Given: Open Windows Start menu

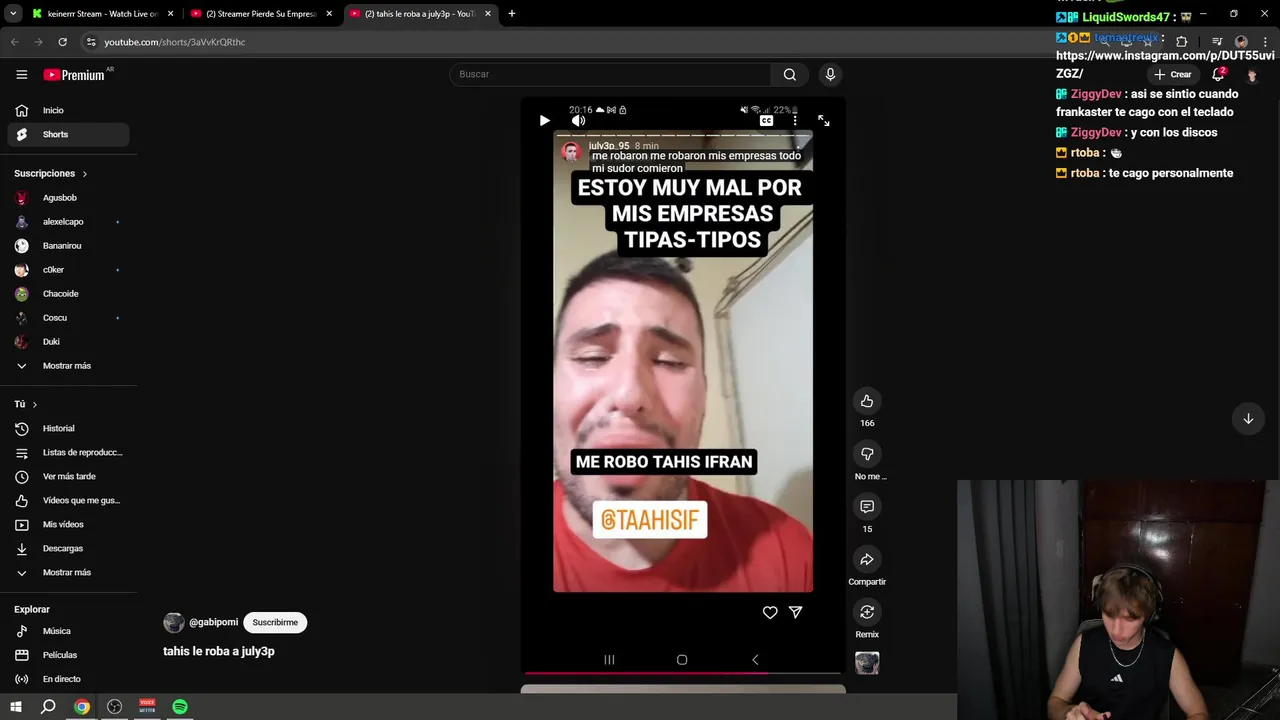Looking at the screenshot, I should pyautogui.click(x=16, y=707).
